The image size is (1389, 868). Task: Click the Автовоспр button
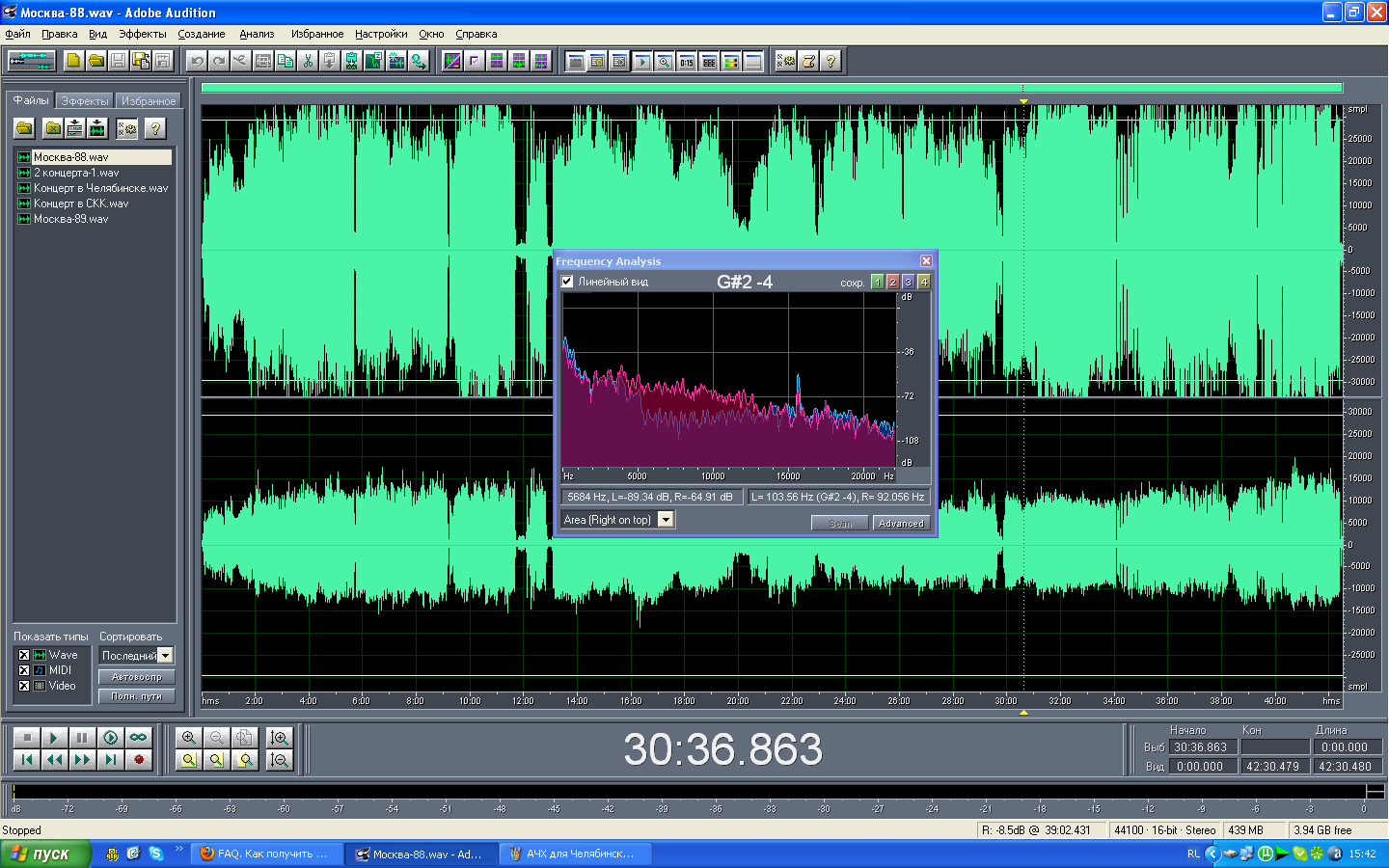coord(136,677)
